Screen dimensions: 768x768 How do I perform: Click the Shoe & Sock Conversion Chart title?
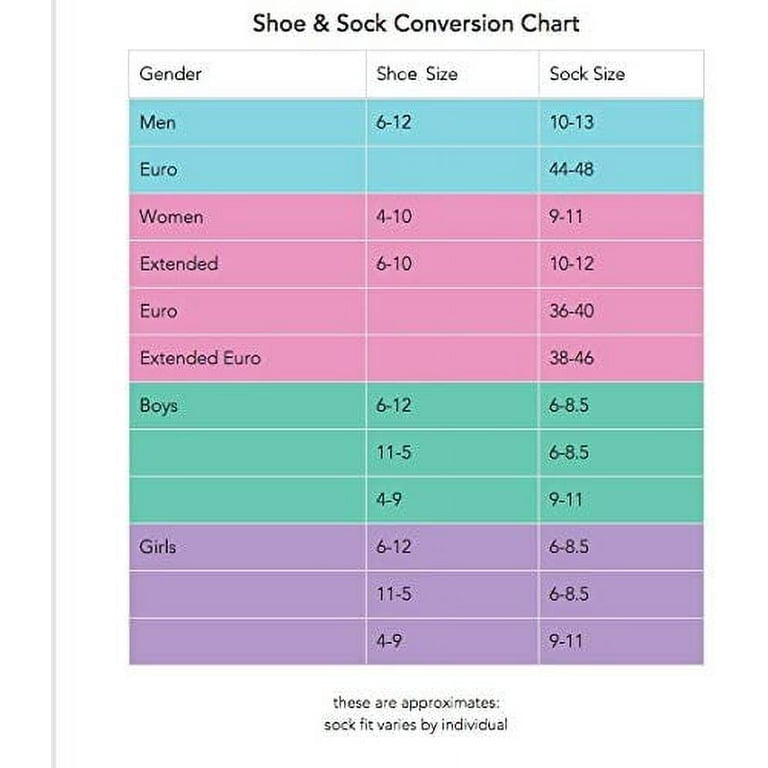click(x=416, y=24)
